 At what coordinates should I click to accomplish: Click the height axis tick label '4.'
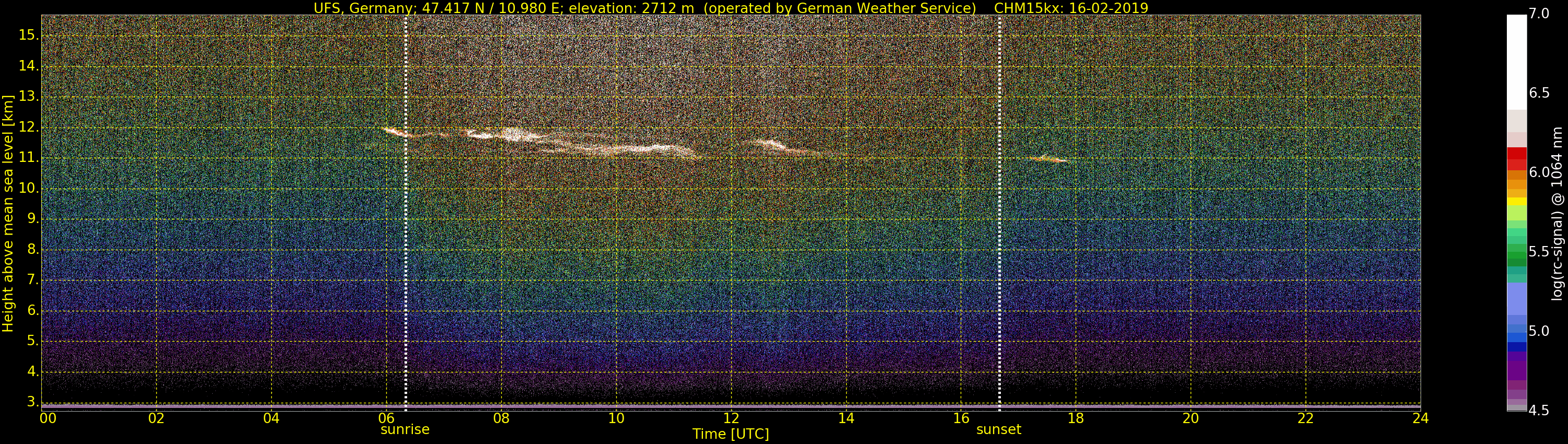point(33,371)
